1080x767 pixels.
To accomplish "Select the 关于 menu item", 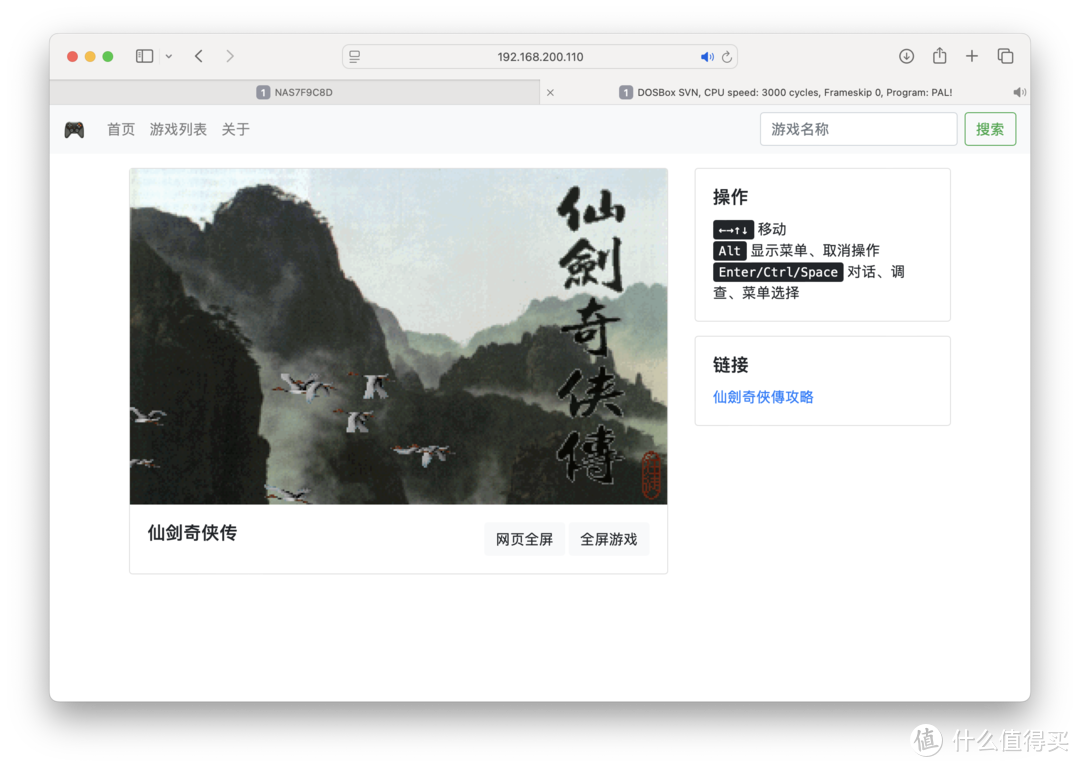I will tap(235, 129).
